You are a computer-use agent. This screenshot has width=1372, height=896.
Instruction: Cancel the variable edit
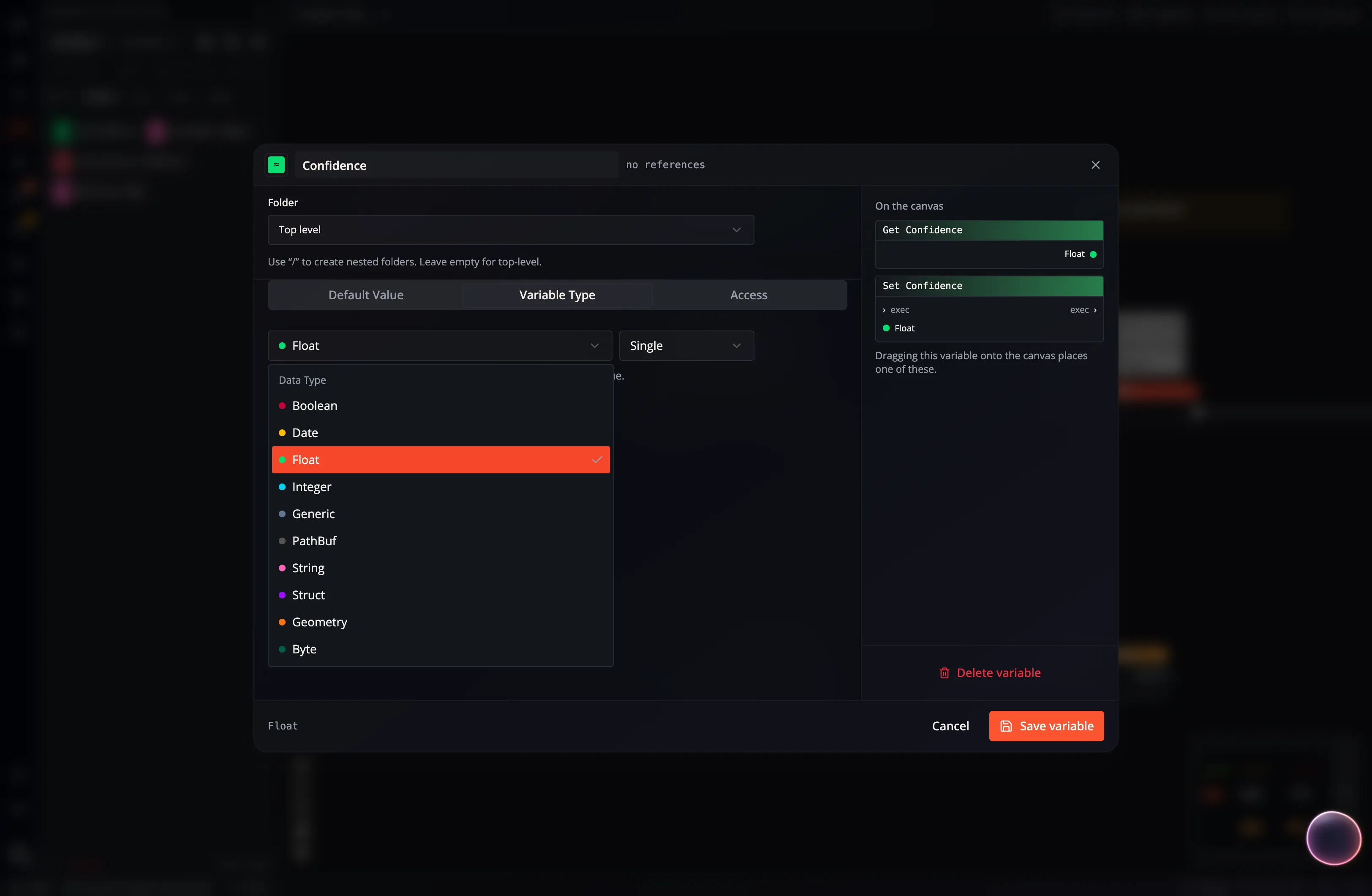click(950, 726)
